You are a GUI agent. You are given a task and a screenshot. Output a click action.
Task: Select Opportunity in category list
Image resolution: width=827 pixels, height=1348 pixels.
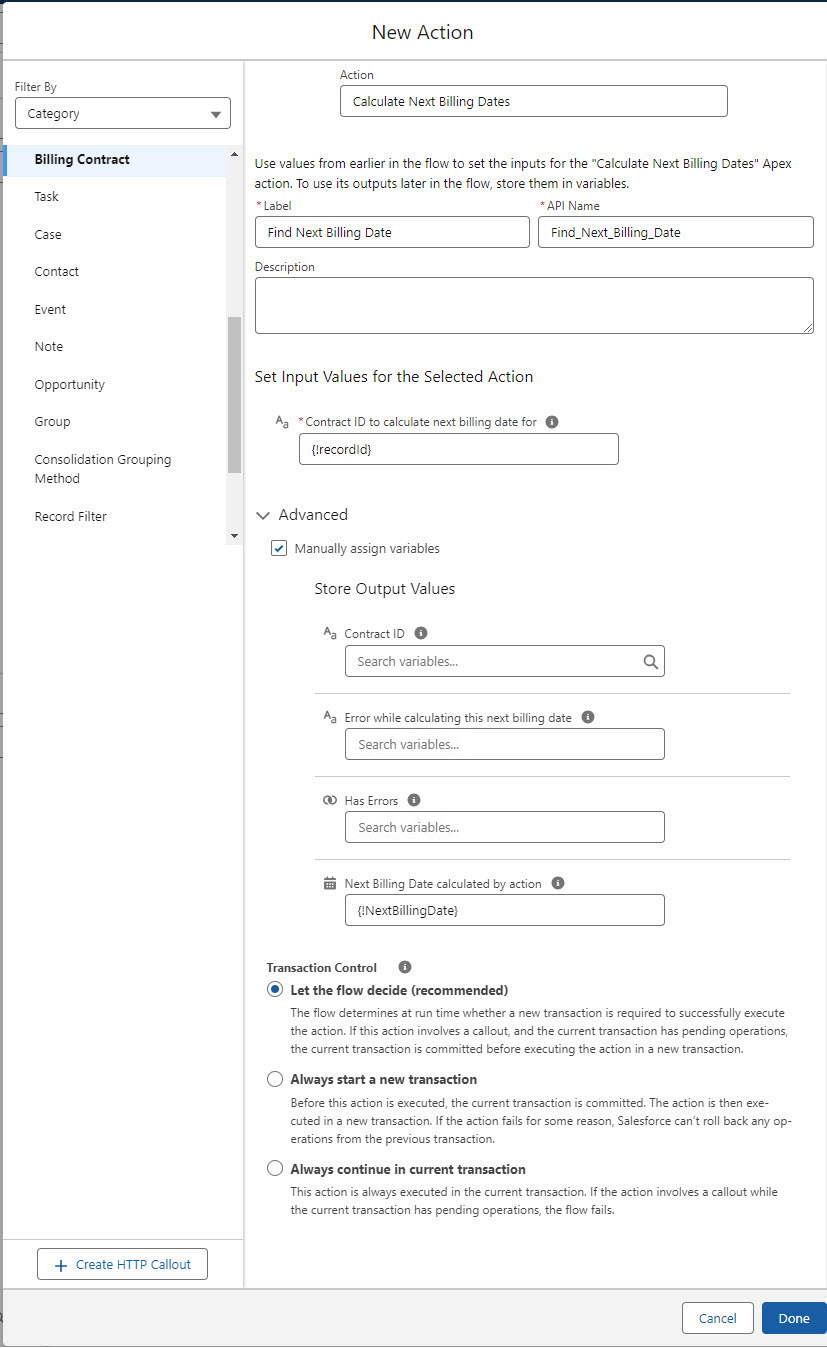point(69,385)
